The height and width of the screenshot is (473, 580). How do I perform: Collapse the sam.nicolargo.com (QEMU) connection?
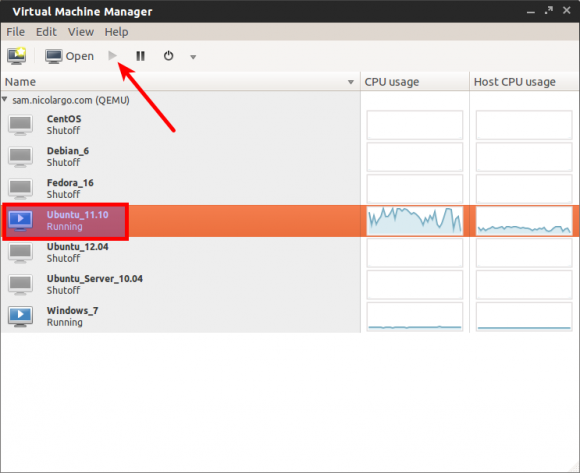point(4,99)
